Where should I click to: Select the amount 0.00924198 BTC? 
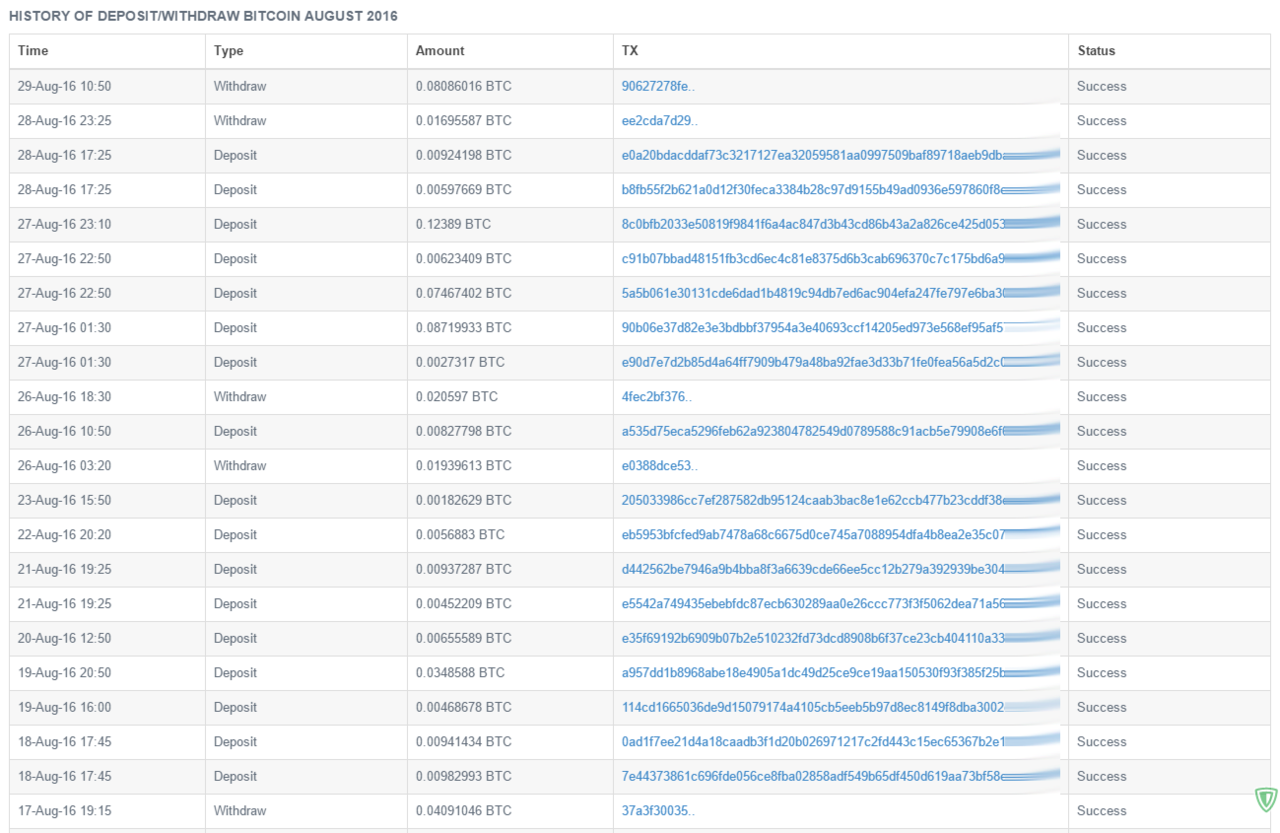[x=463, y=155]
